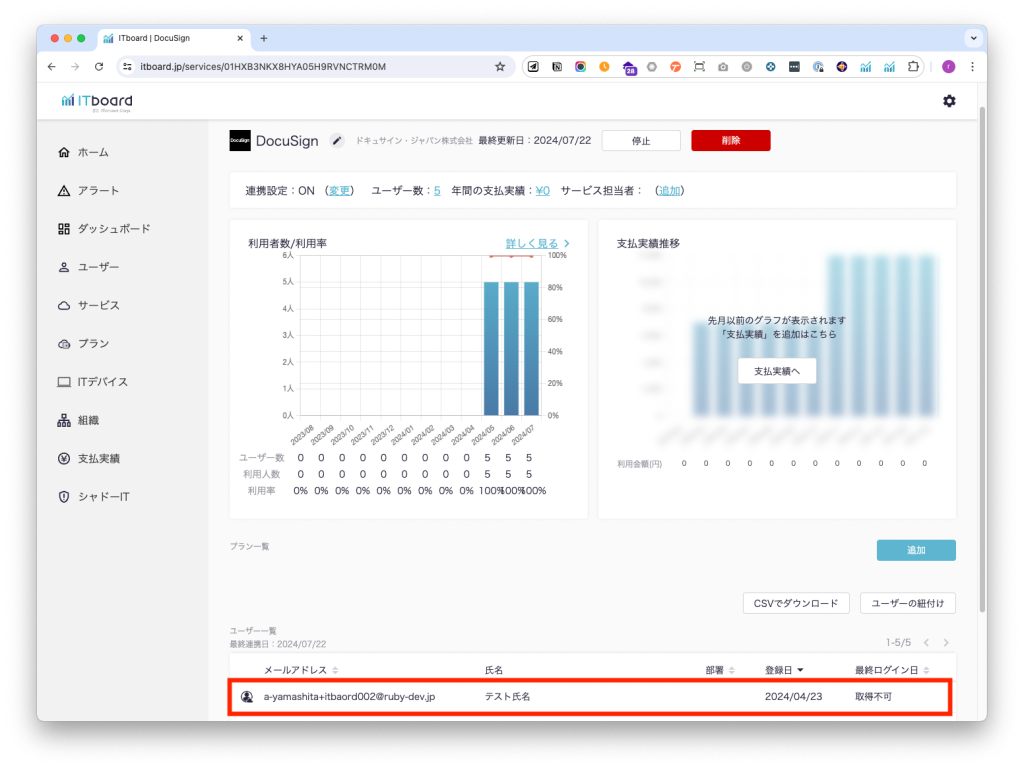Open the settings gear icon

point(949,101)
